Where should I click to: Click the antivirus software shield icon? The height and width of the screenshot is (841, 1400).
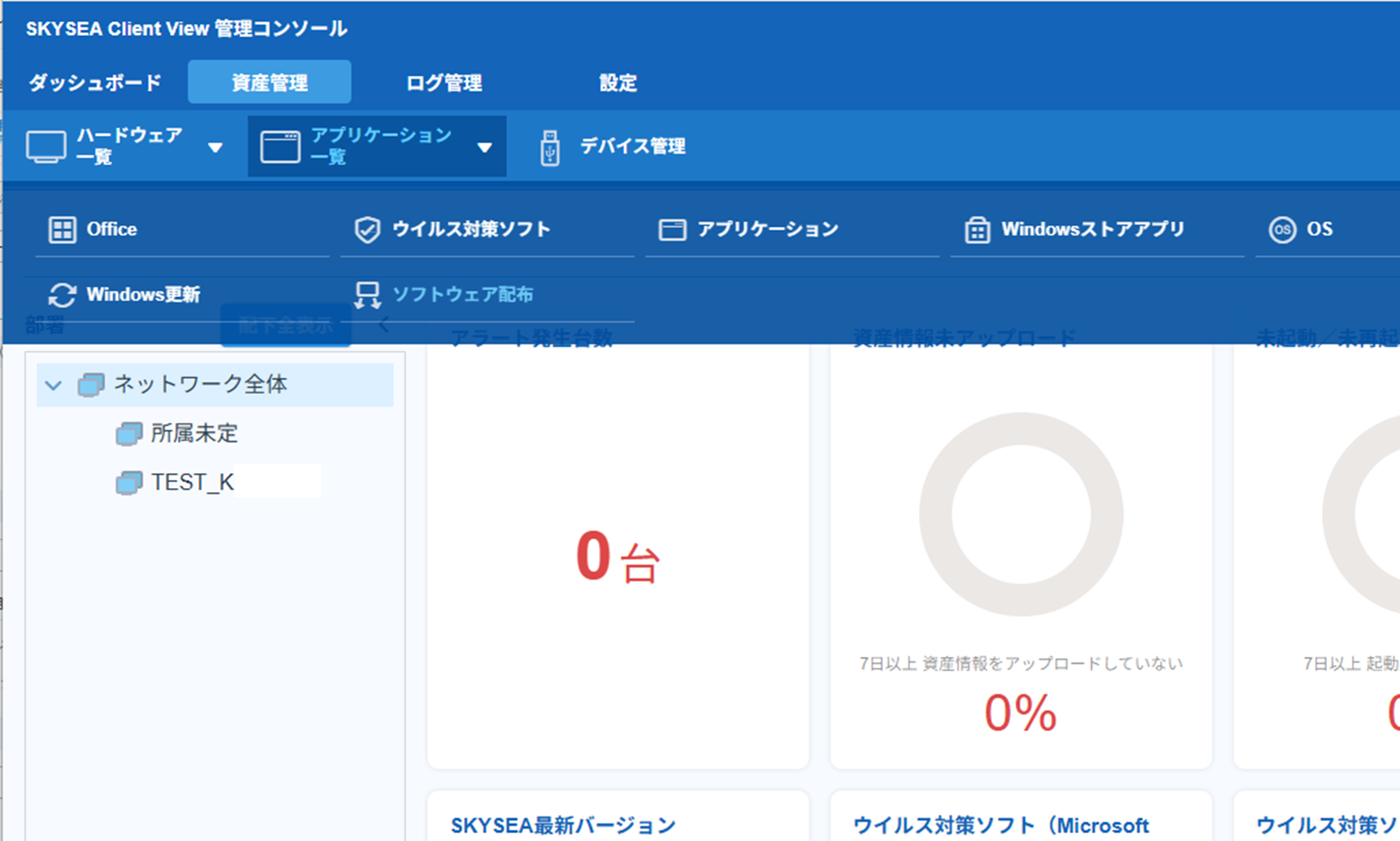point(367,230)
